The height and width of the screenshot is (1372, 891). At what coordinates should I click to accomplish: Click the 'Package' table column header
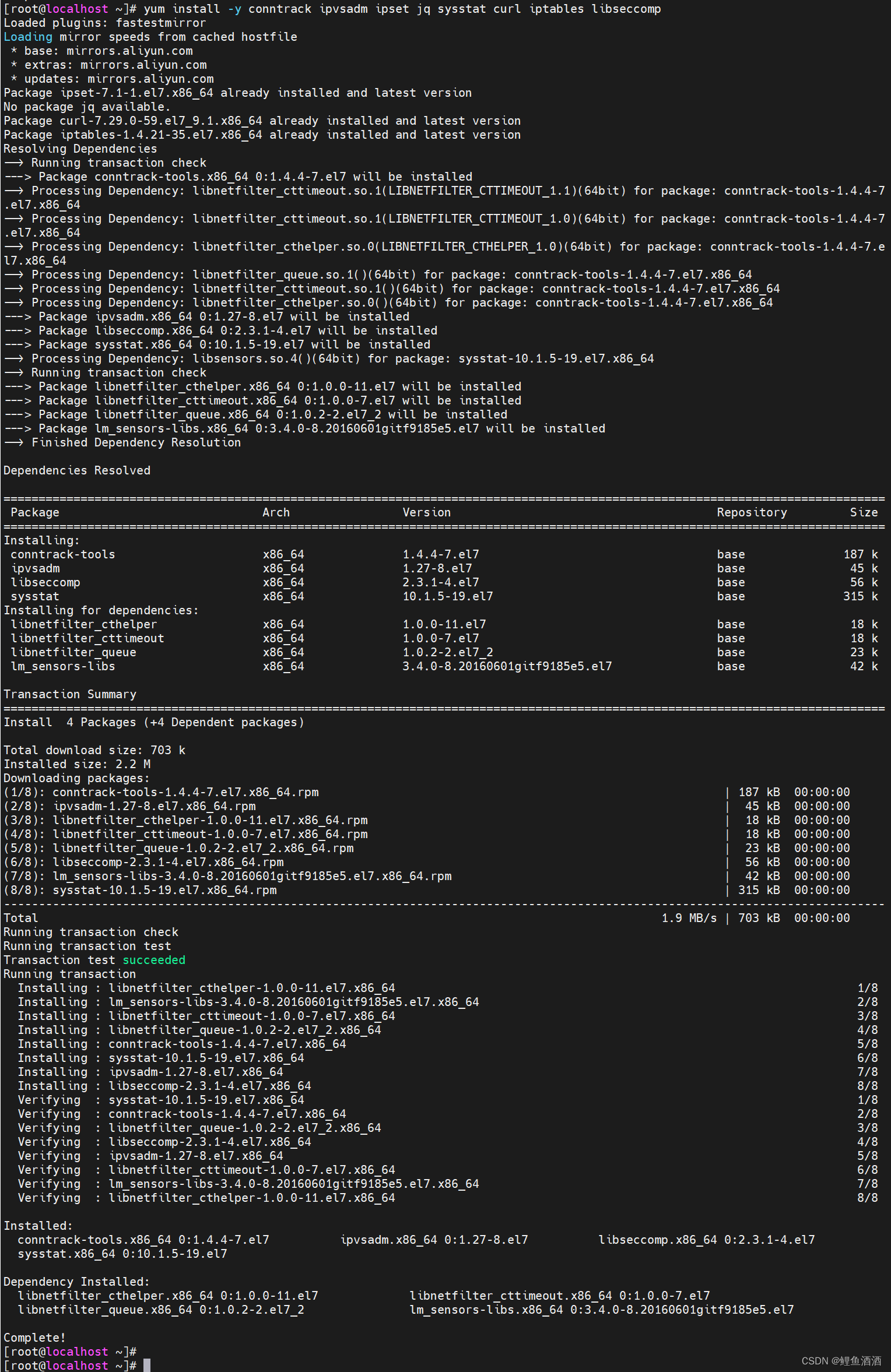tap(35, 512)
